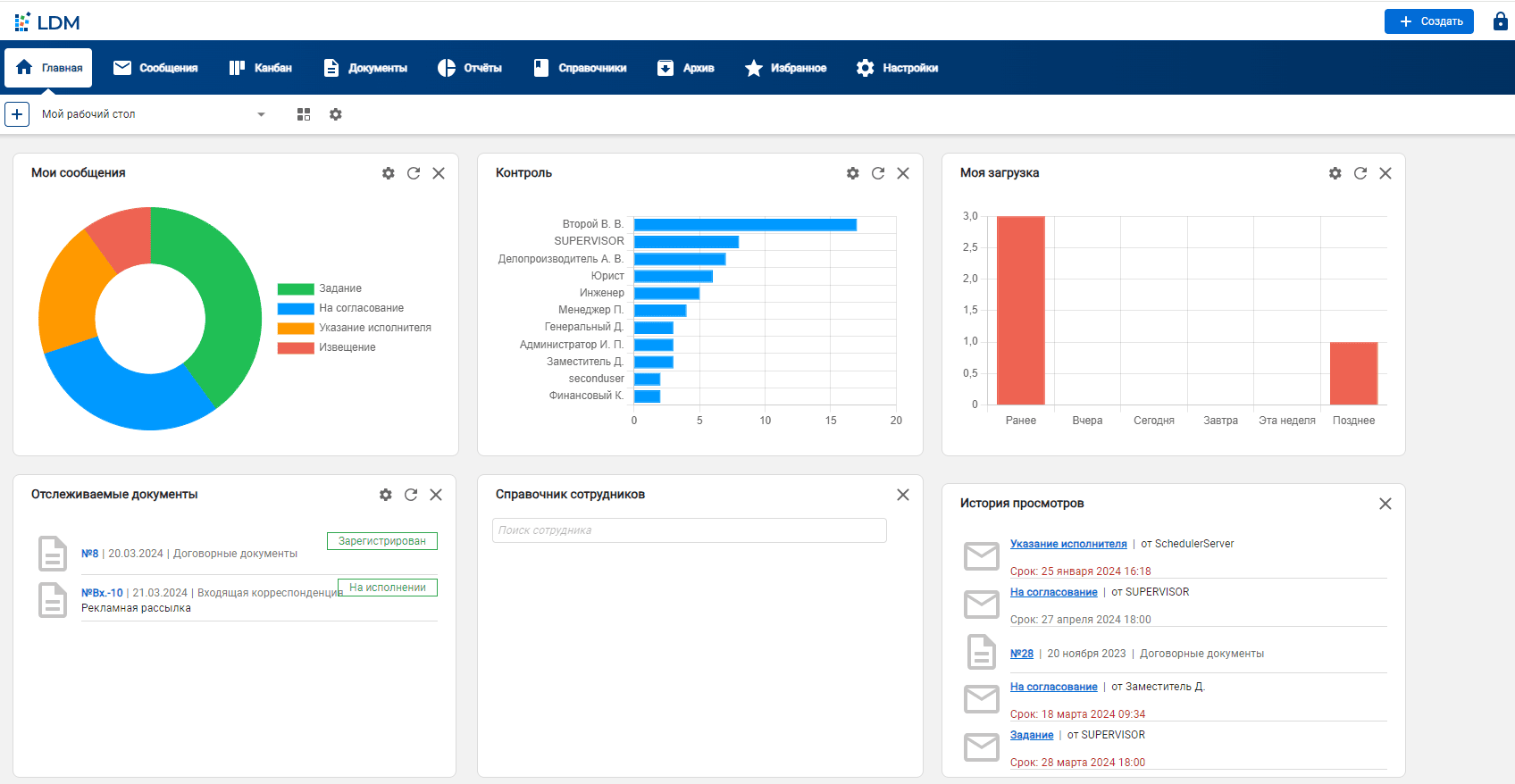
Task: Refresh the Контроль widget
Action: pyautogui.click(x=878, y=173)
